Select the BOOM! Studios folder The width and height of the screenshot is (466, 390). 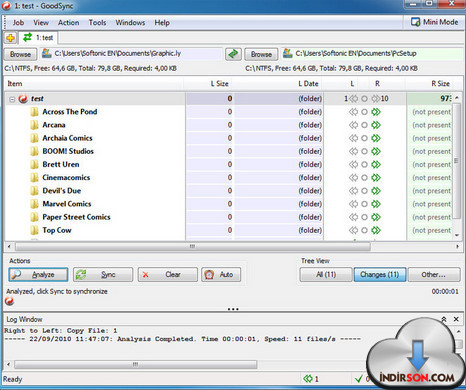pyautogui.click(x=68, y=151)
